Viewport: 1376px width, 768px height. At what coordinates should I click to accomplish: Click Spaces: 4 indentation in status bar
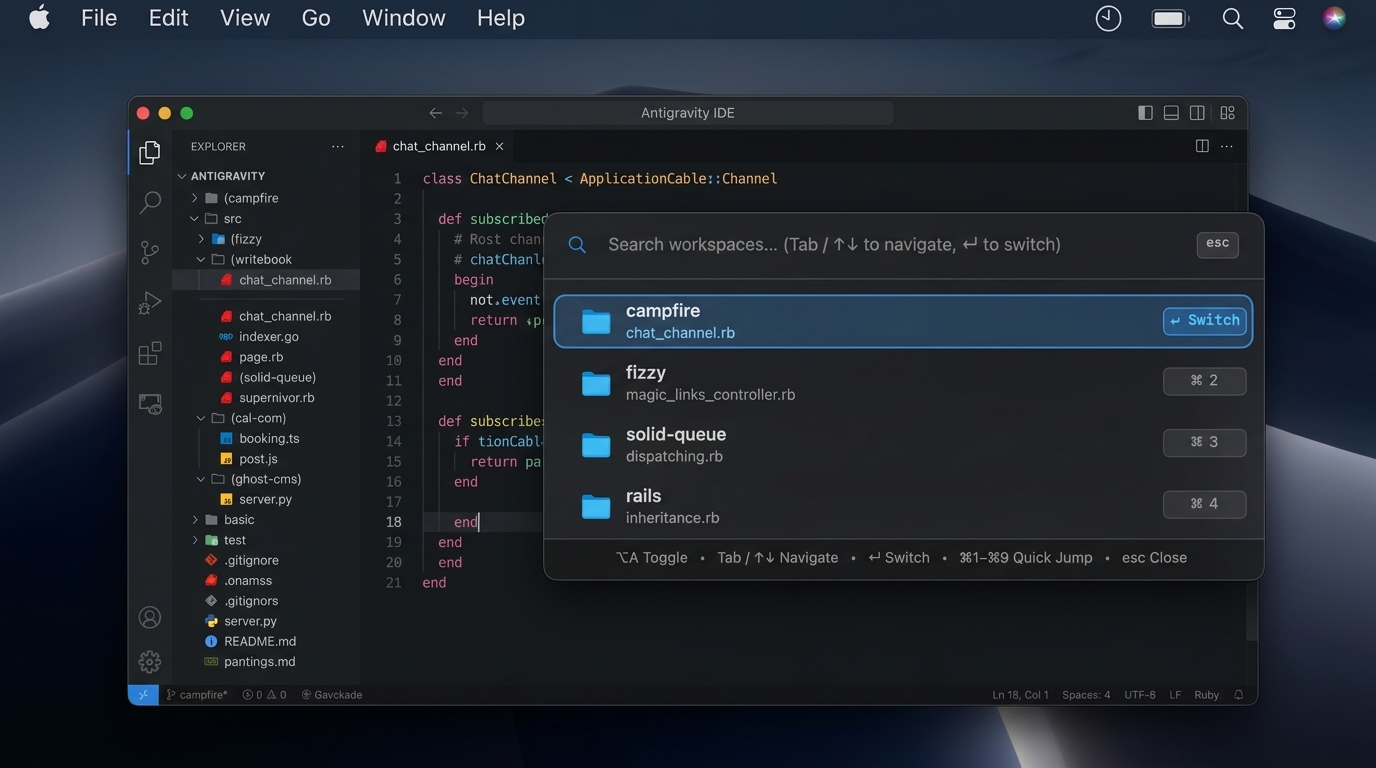click(1086, 695)
